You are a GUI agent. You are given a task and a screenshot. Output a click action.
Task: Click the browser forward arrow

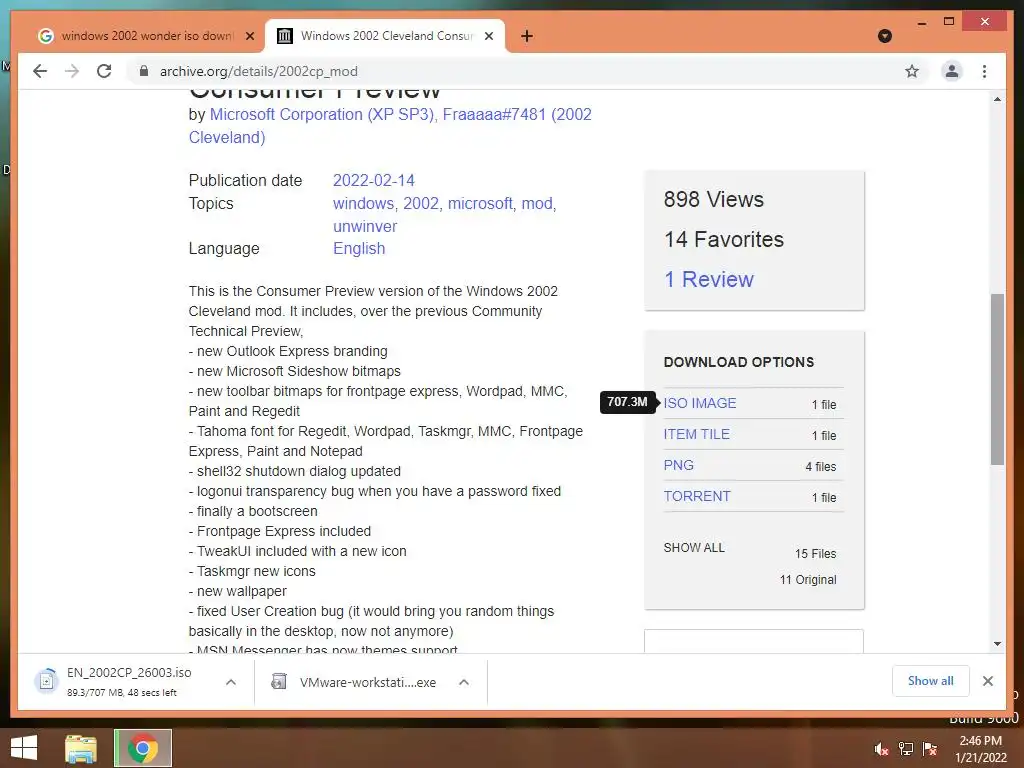(72, 71)
